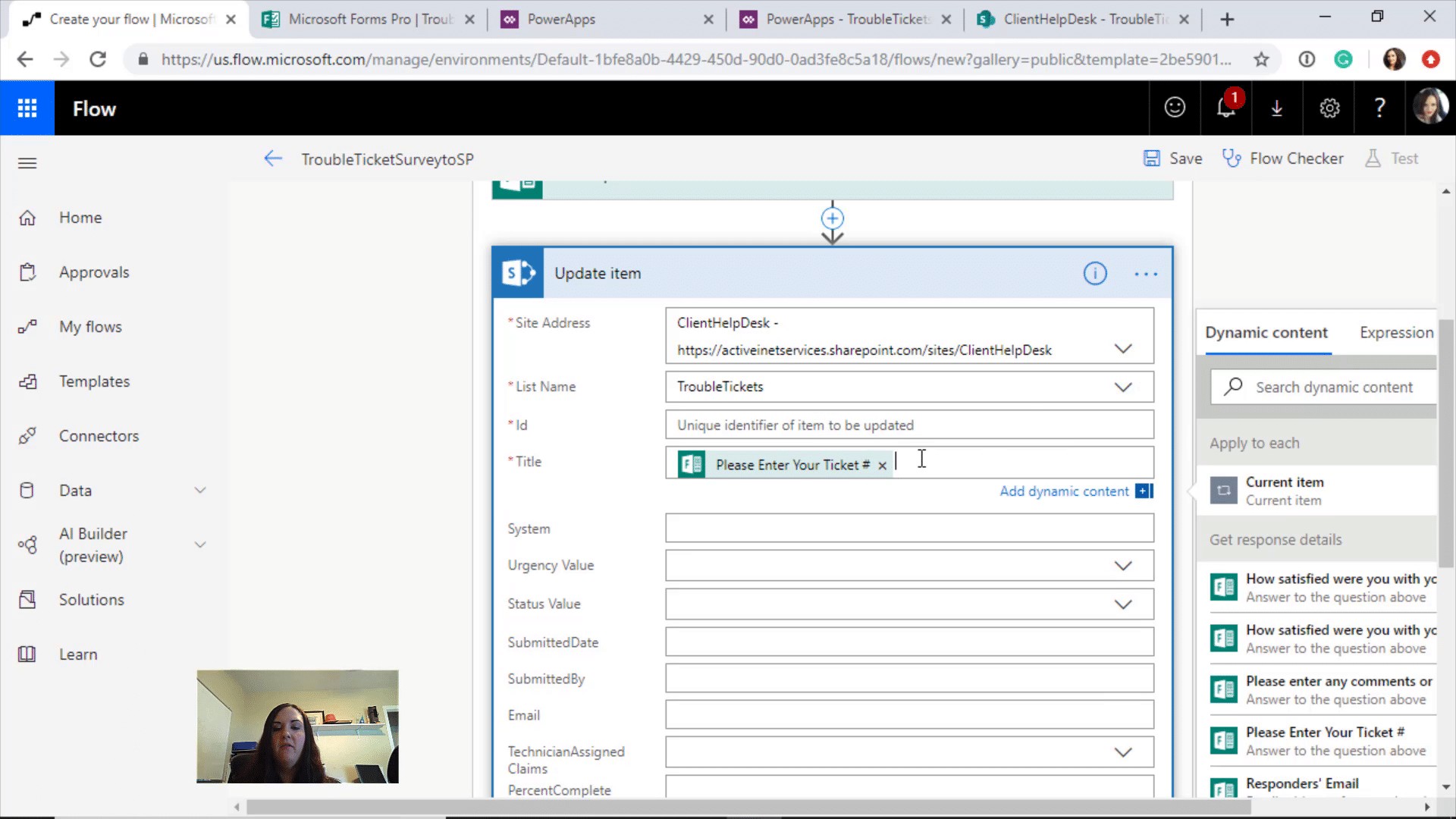
Task: Click the download arrow icon in header
Action: (1277, 108)
